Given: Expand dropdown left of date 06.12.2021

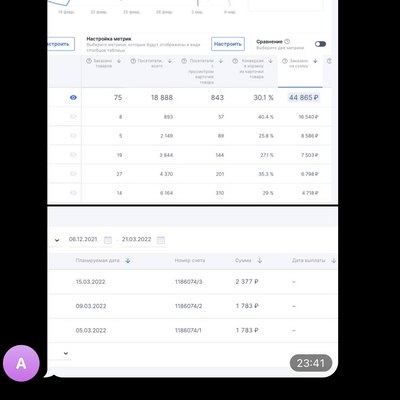Looking at the screenshot, I should tap(57, 240).
